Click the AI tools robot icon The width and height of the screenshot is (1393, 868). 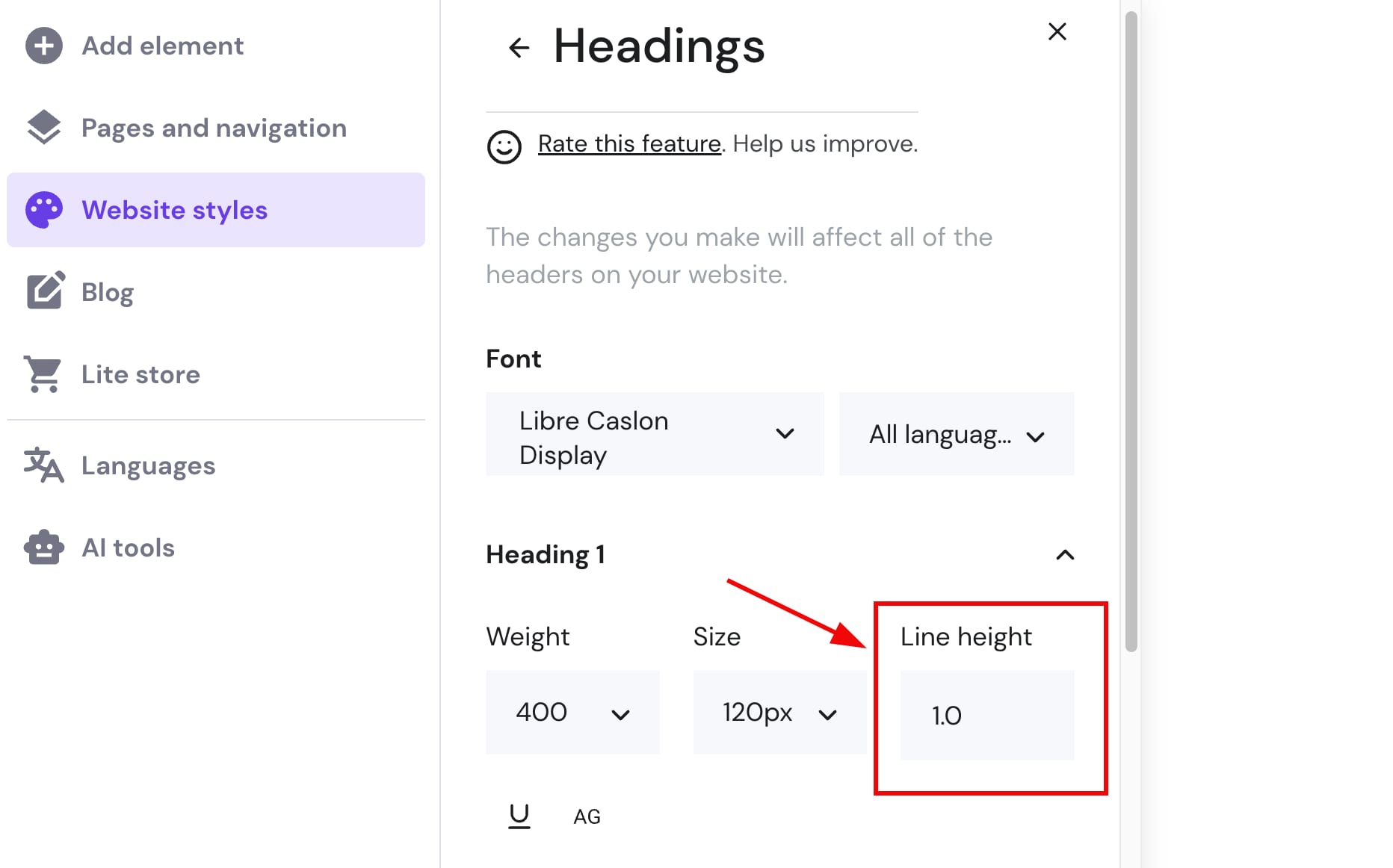coord(44,548)
